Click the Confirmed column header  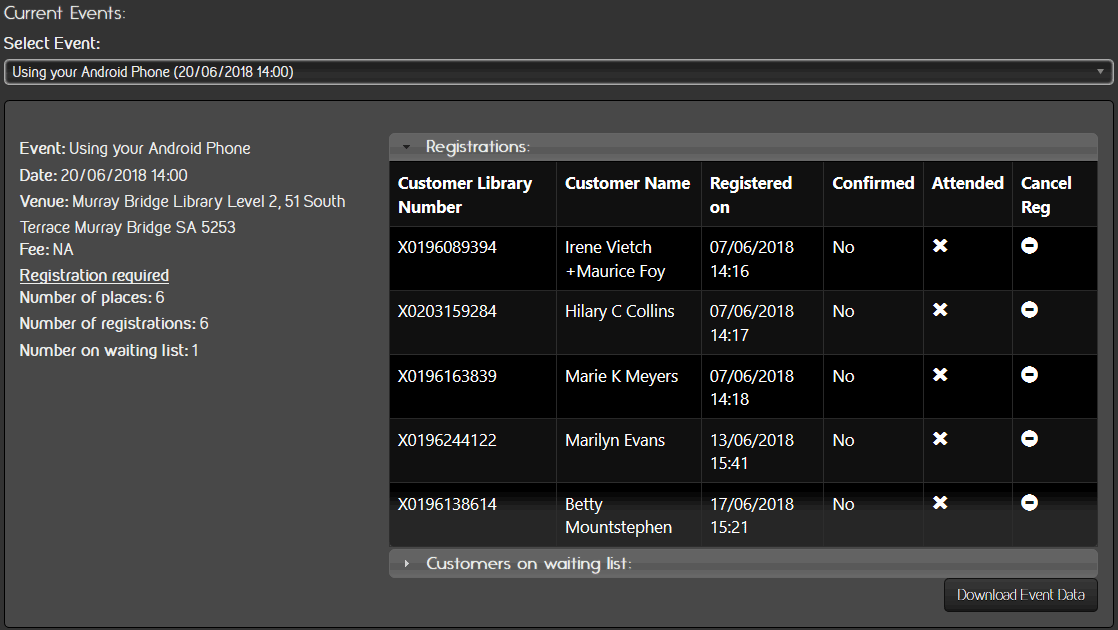tap(873, 183)
